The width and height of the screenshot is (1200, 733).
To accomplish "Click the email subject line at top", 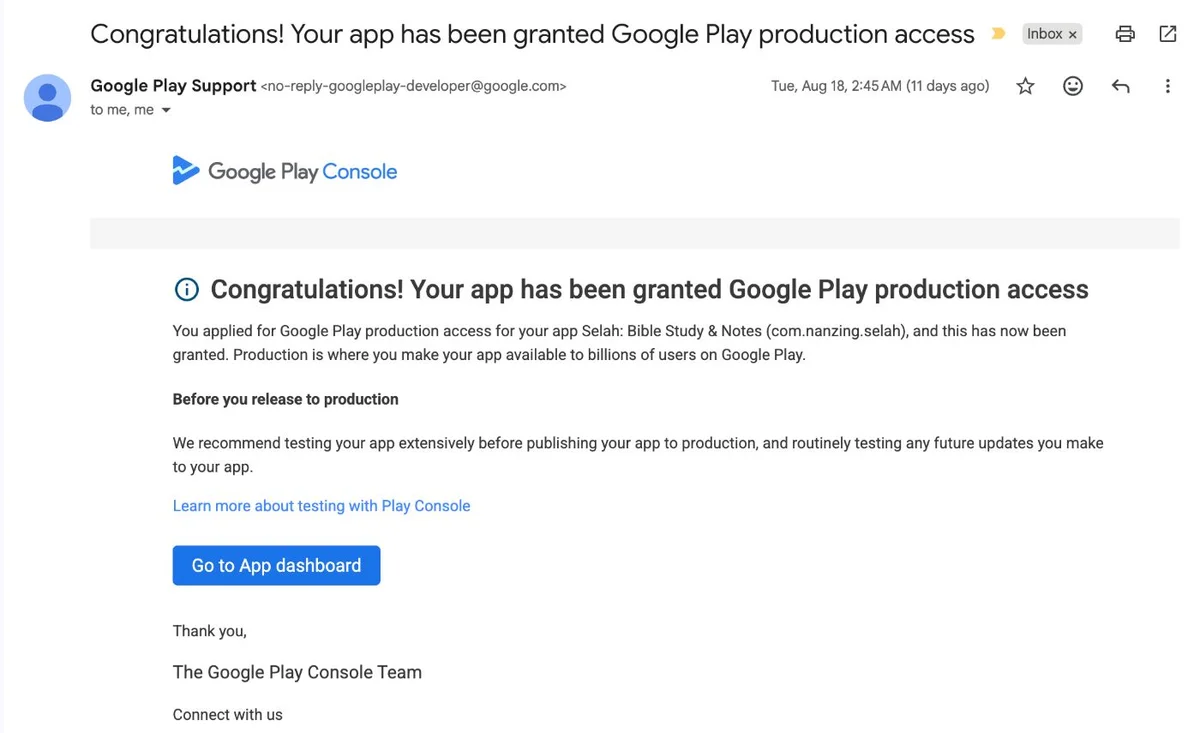I will click(x=532, y=34).
